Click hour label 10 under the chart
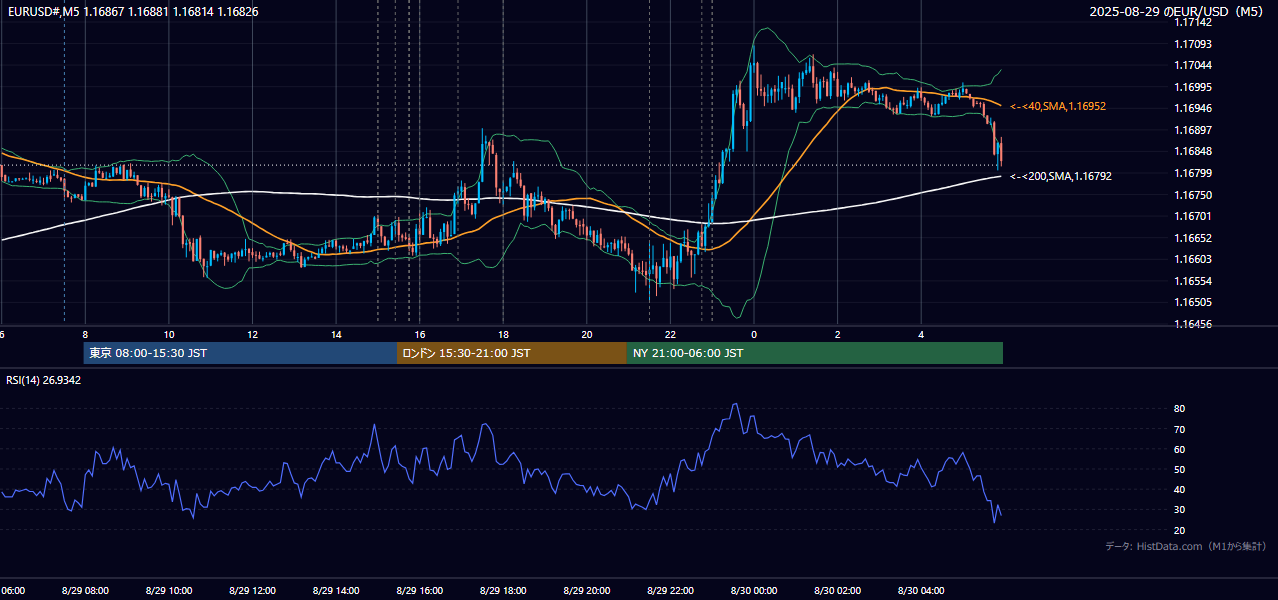This screenshot has height=600, width=1278. pyautogui.click(x=169, y=334)
